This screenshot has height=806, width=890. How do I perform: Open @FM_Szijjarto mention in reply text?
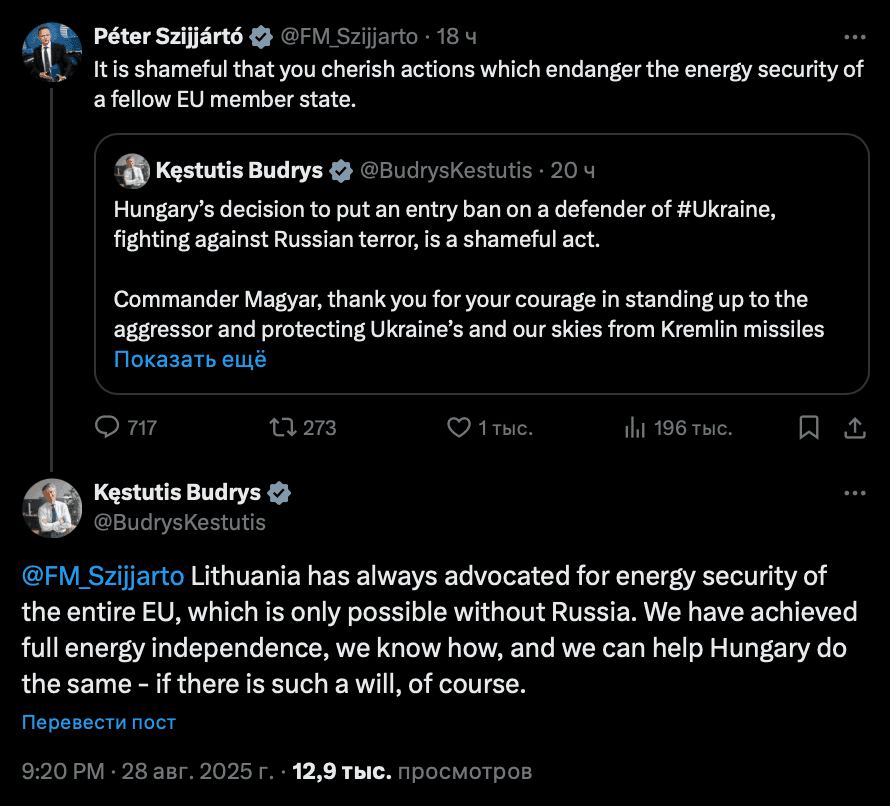tap(103, 576)
